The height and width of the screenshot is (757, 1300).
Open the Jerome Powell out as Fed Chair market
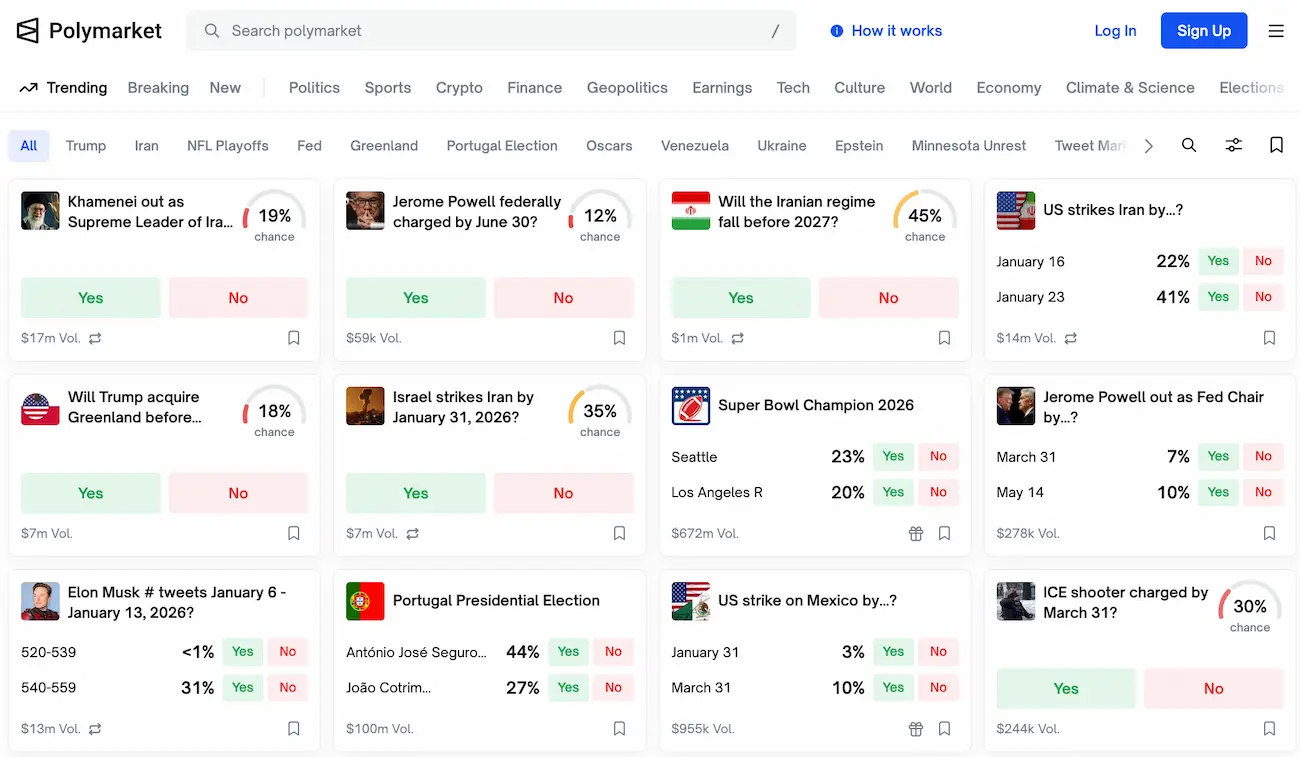point(1153,406)
